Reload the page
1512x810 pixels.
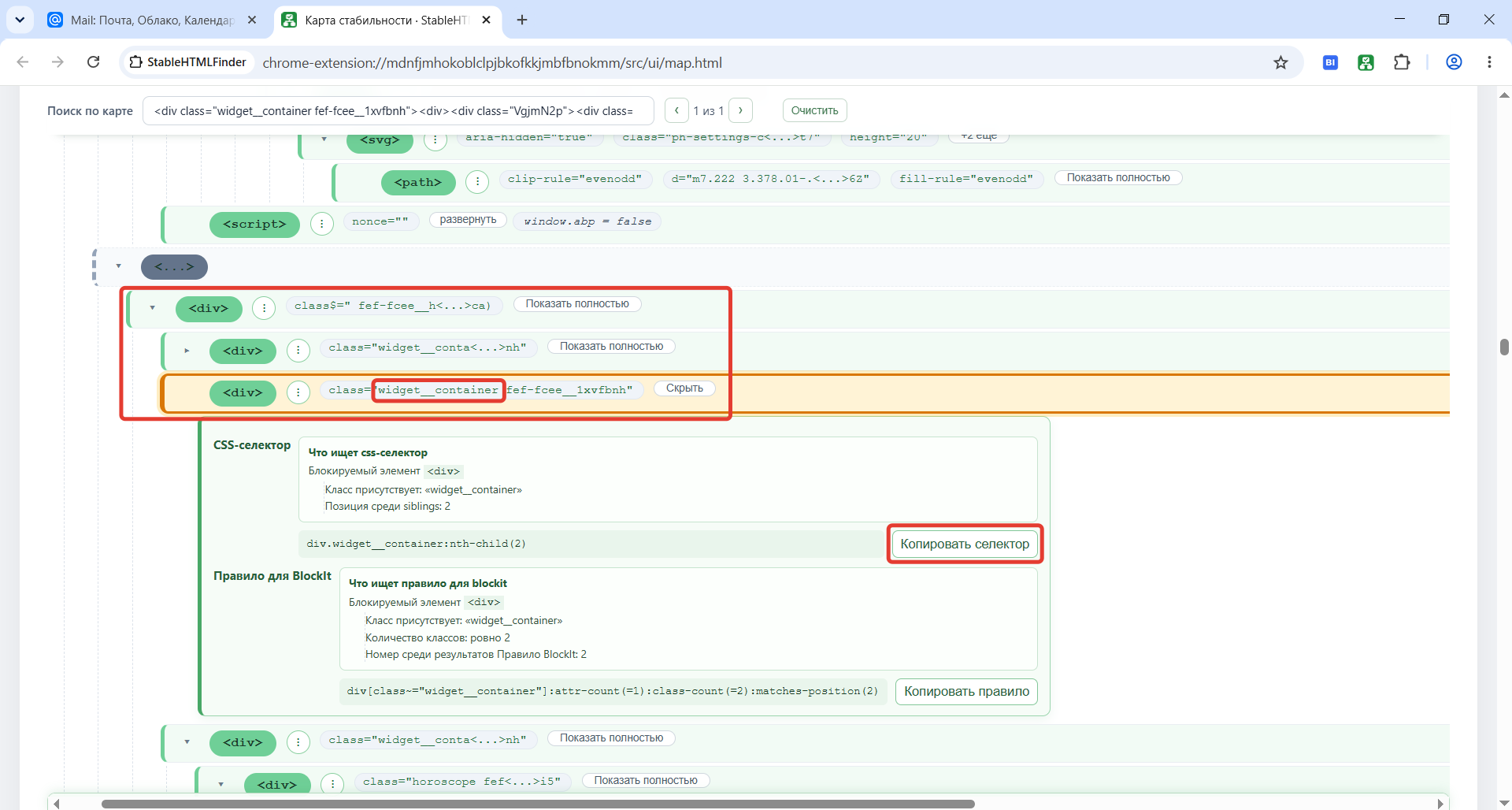pyautogui.click(x=93, y=62)
